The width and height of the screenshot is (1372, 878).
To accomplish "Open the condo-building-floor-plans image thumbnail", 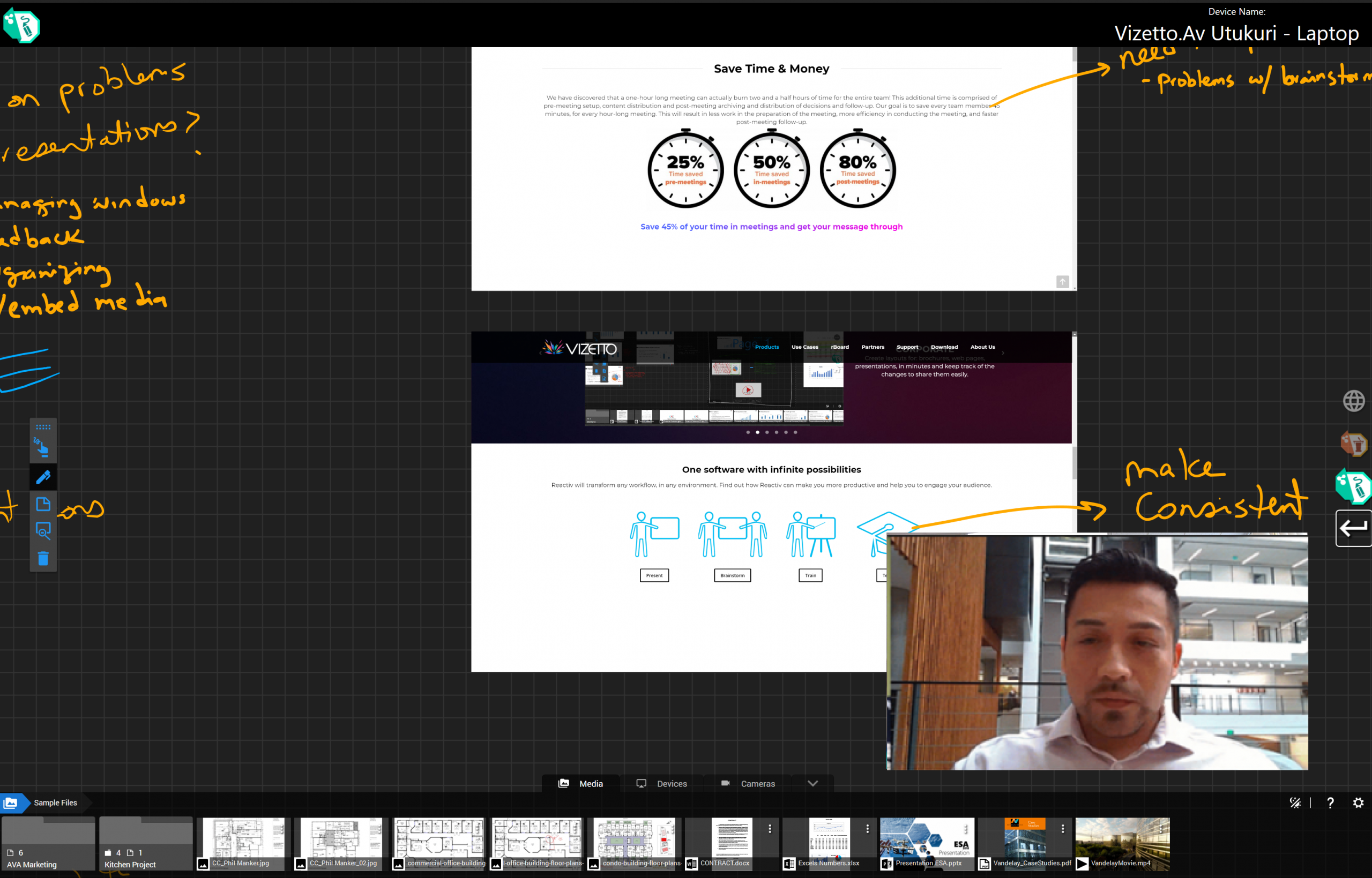I will click(634, 844).
